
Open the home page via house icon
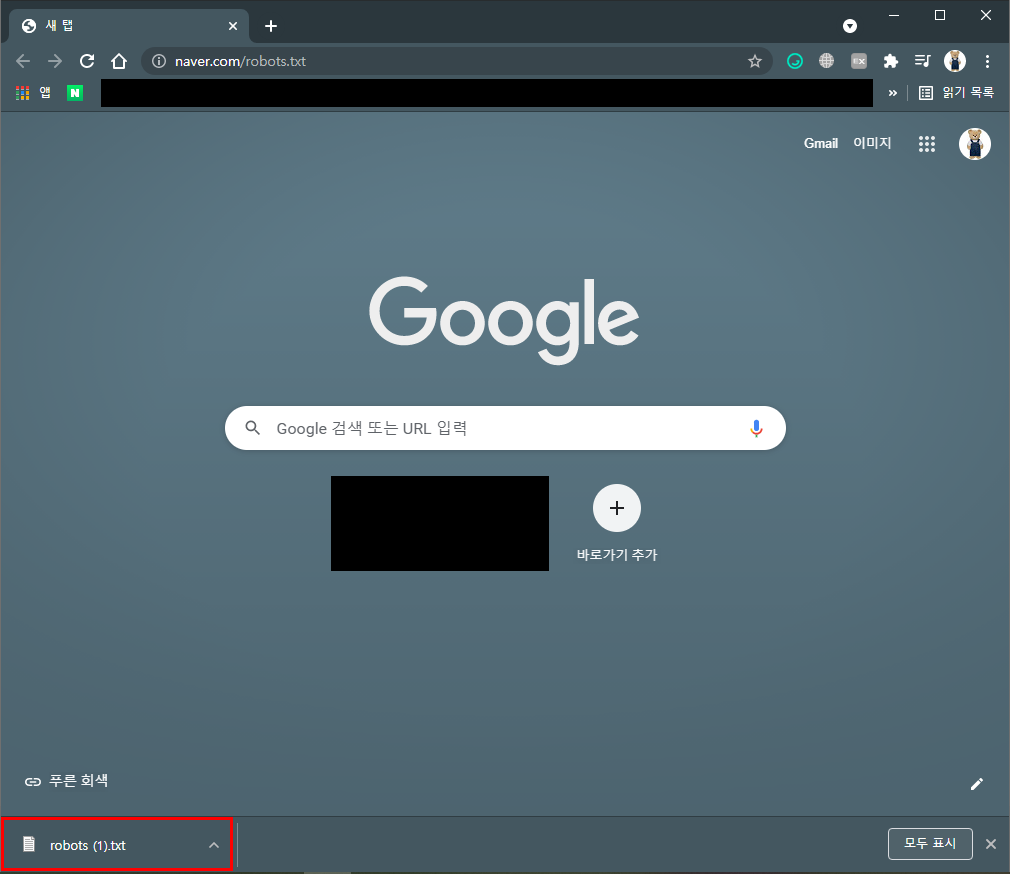click(119, 61)
